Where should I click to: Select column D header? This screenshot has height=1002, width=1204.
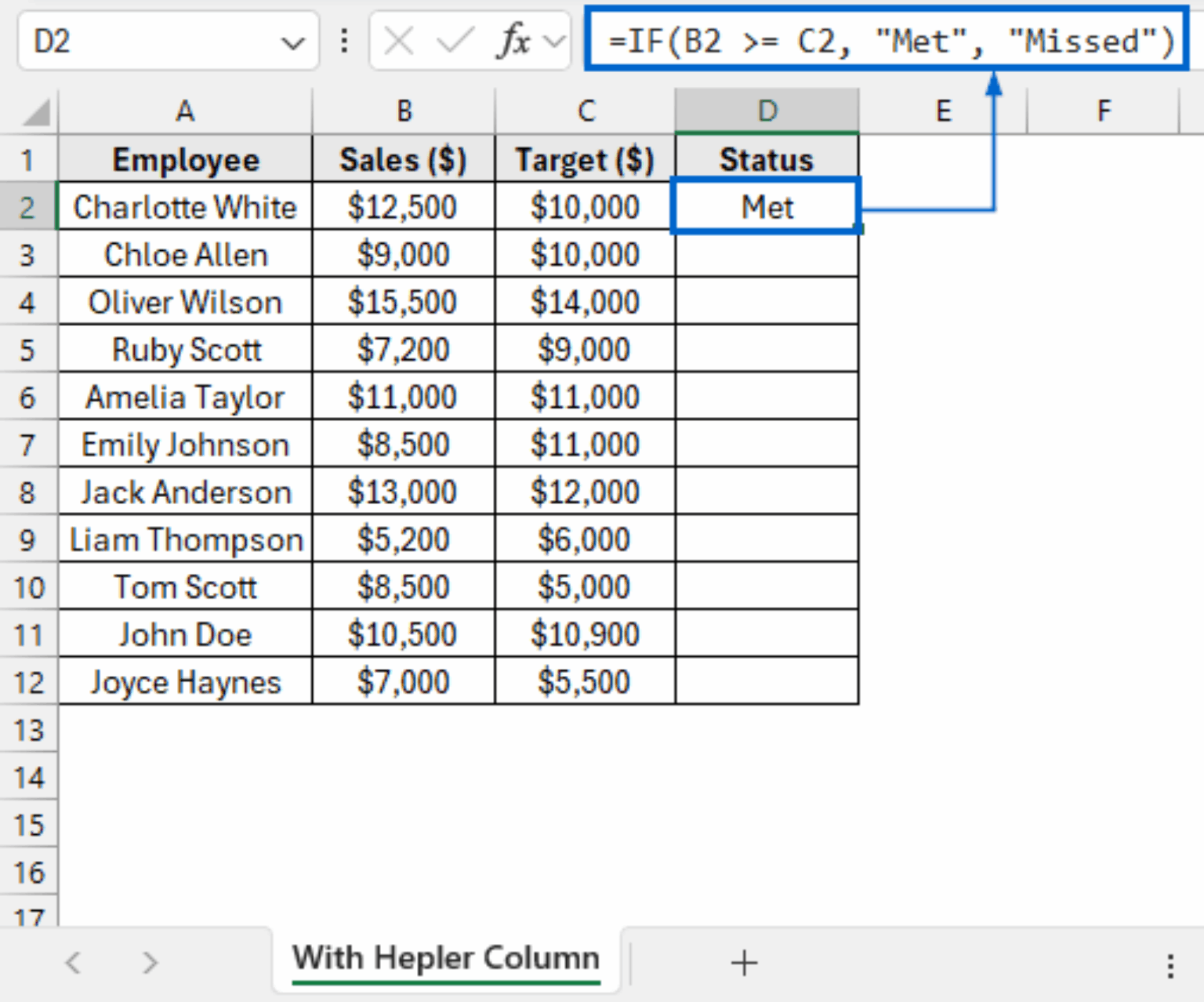(x=766, y=110)
